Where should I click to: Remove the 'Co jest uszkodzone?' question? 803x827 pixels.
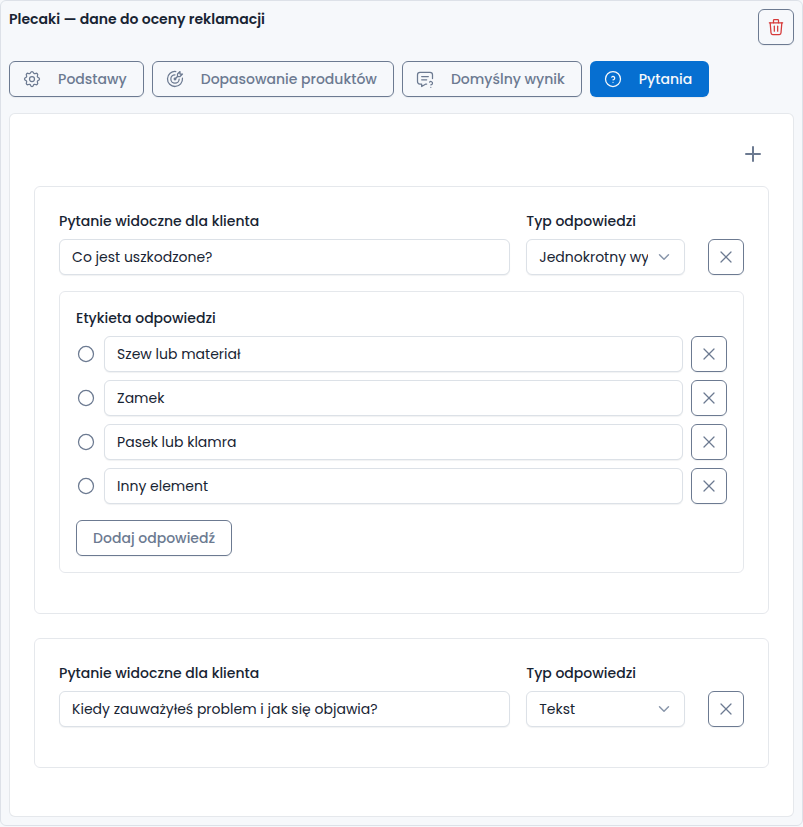725,257
